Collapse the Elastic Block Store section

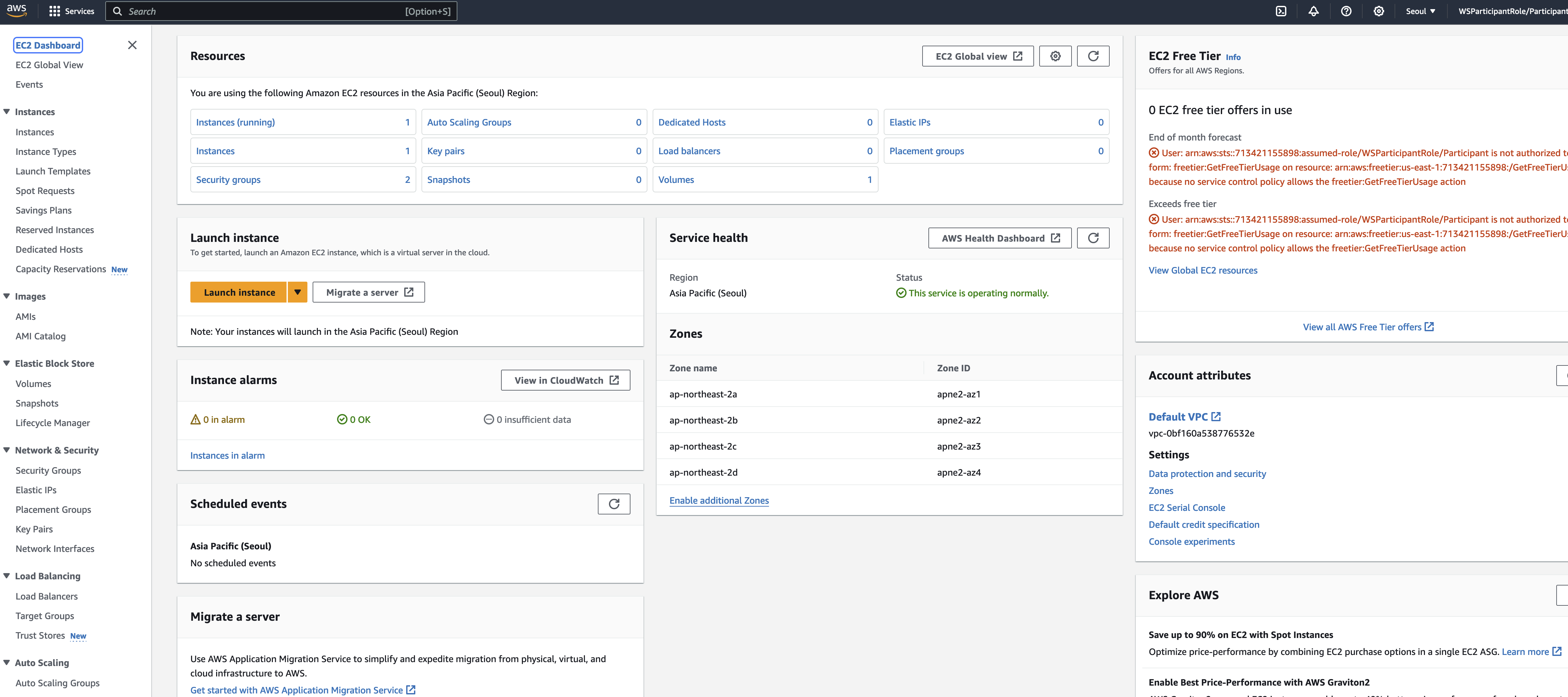point(7,363)
